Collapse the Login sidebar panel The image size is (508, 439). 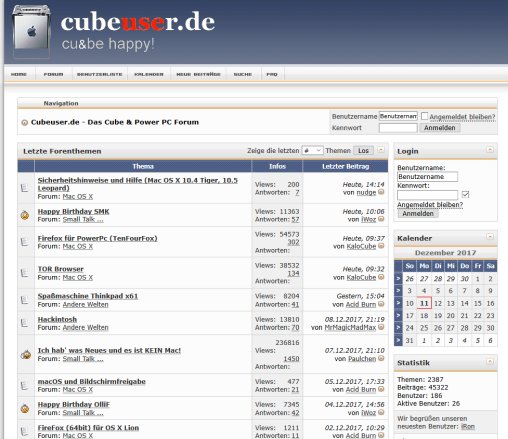click(490, 150)
